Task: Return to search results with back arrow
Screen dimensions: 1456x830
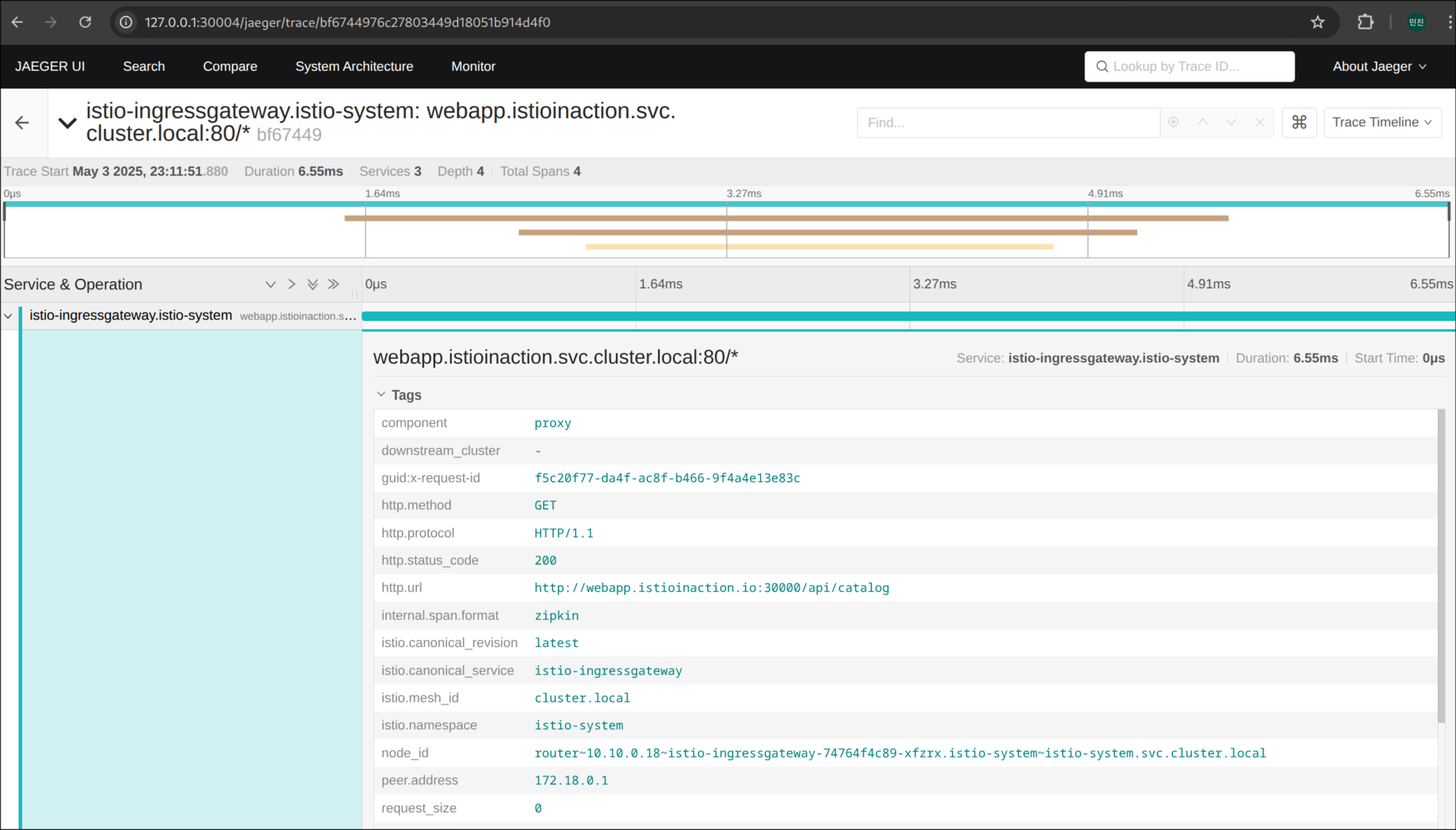Action: 22,123
